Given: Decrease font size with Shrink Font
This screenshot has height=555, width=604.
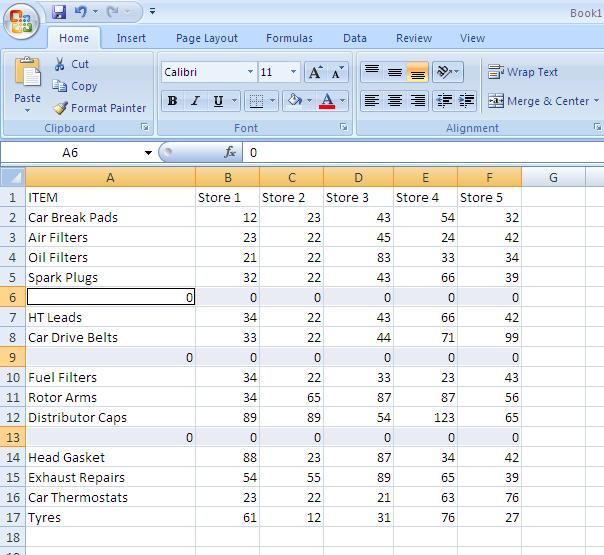Looking at the screenshot, I should click(x=337, y=72).
